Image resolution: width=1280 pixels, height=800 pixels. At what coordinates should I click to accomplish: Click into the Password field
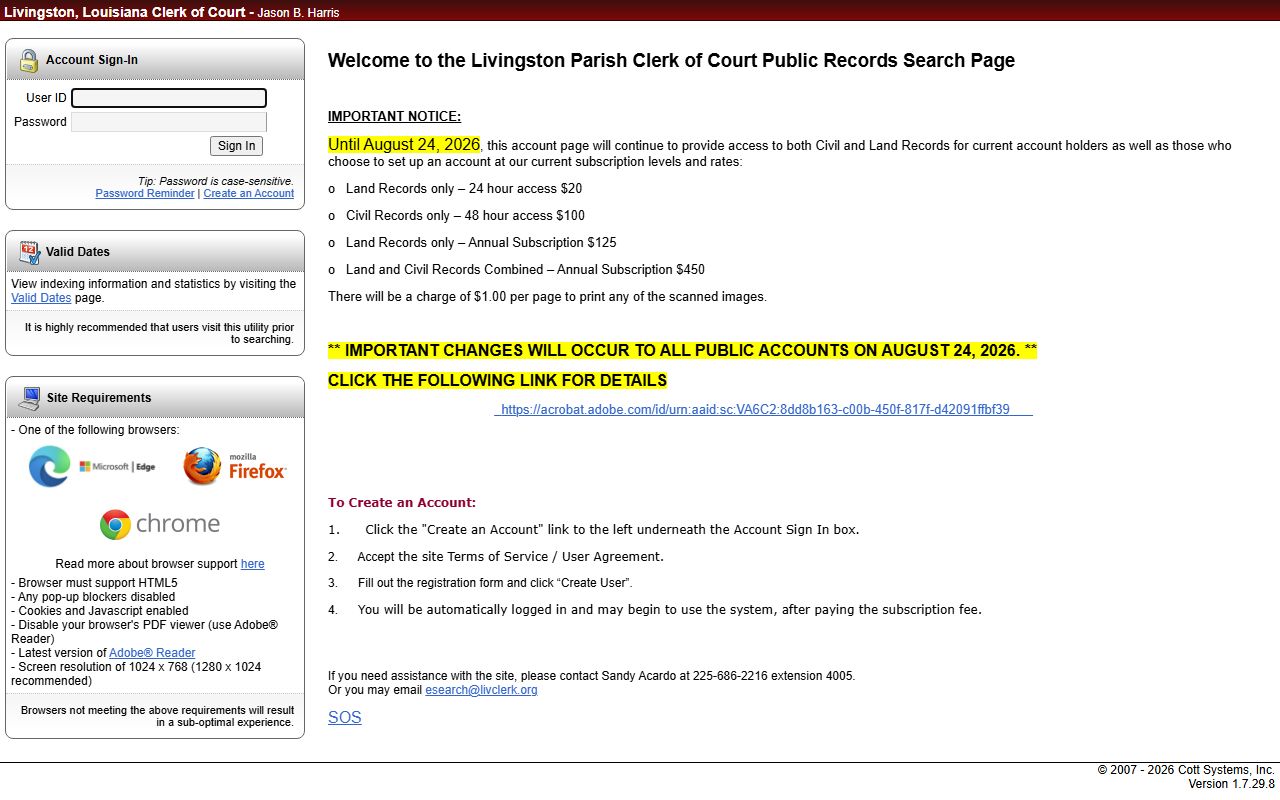tap(169, 122)
